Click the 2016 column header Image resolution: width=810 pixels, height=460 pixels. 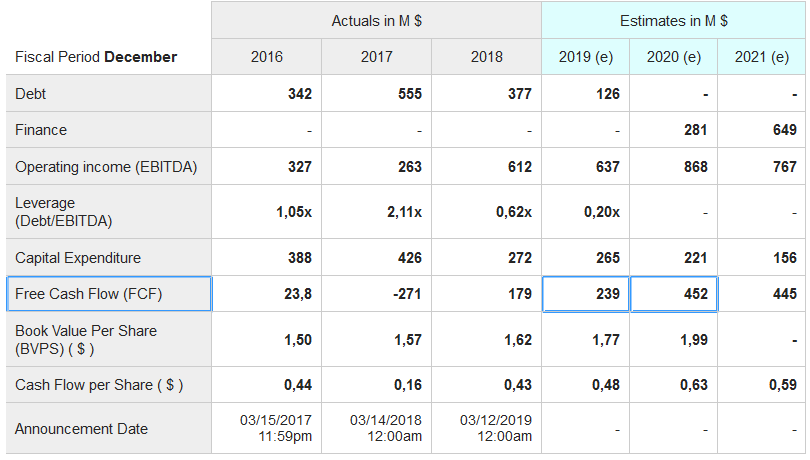[267, 57]
